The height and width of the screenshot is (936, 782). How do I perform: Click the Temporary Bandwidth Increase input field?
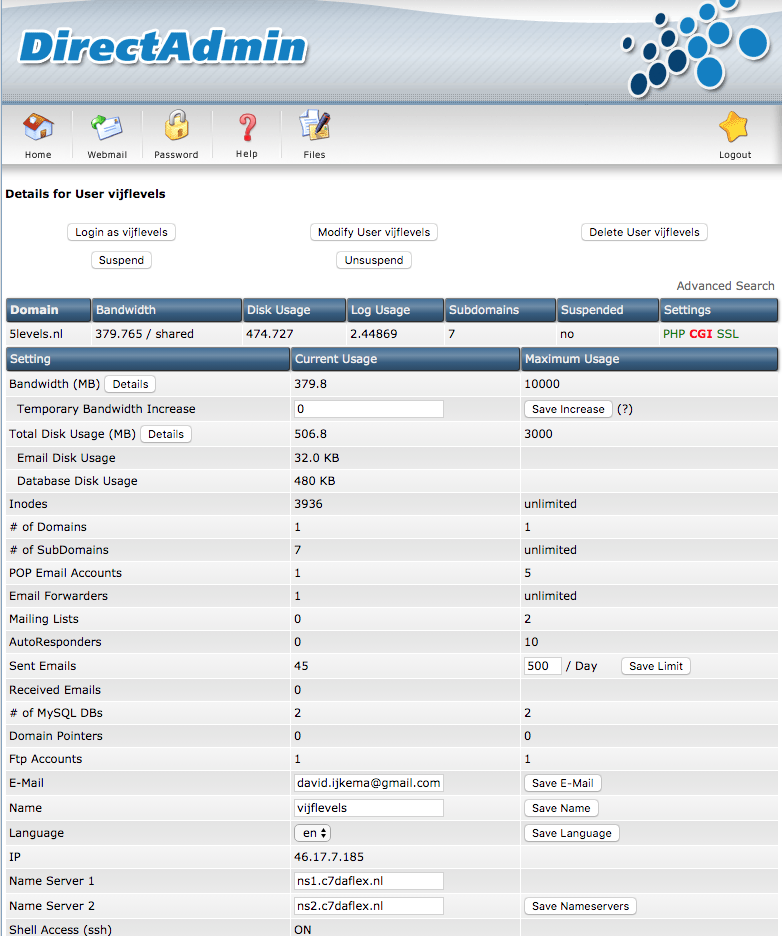[x=368, y=409]
